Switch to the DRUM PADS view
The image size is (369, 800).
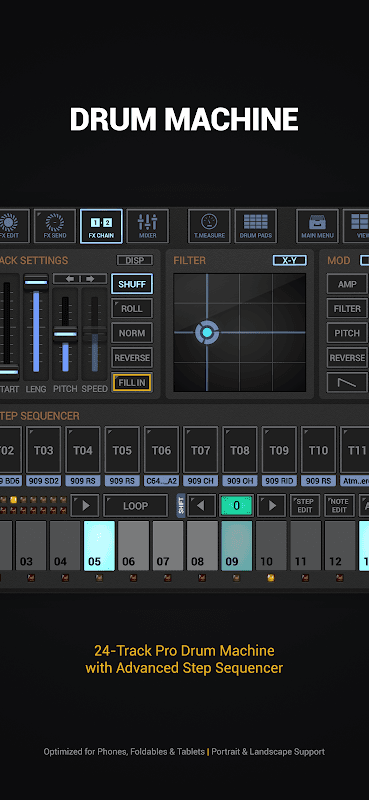(256, 226)
